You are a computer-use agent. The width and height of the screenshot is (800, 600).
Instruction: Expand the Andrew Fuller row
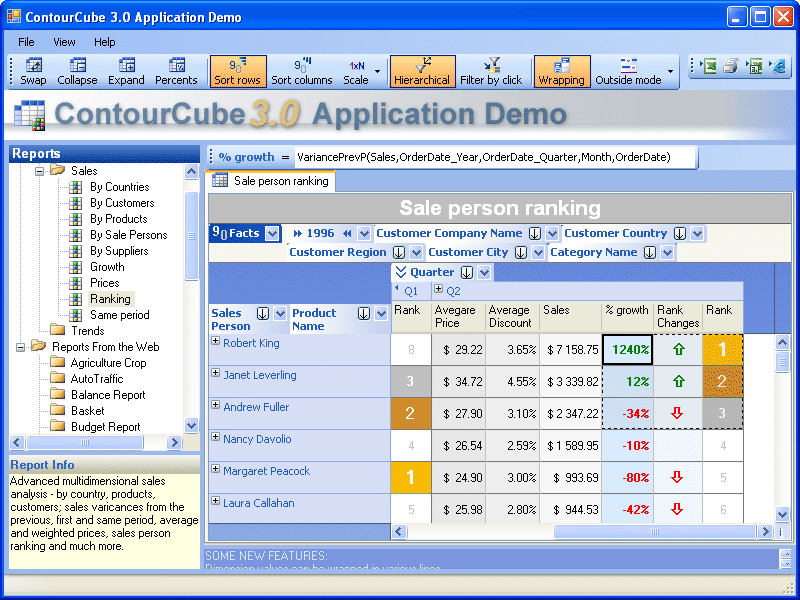pyautogui.click(x=215, y=405)
